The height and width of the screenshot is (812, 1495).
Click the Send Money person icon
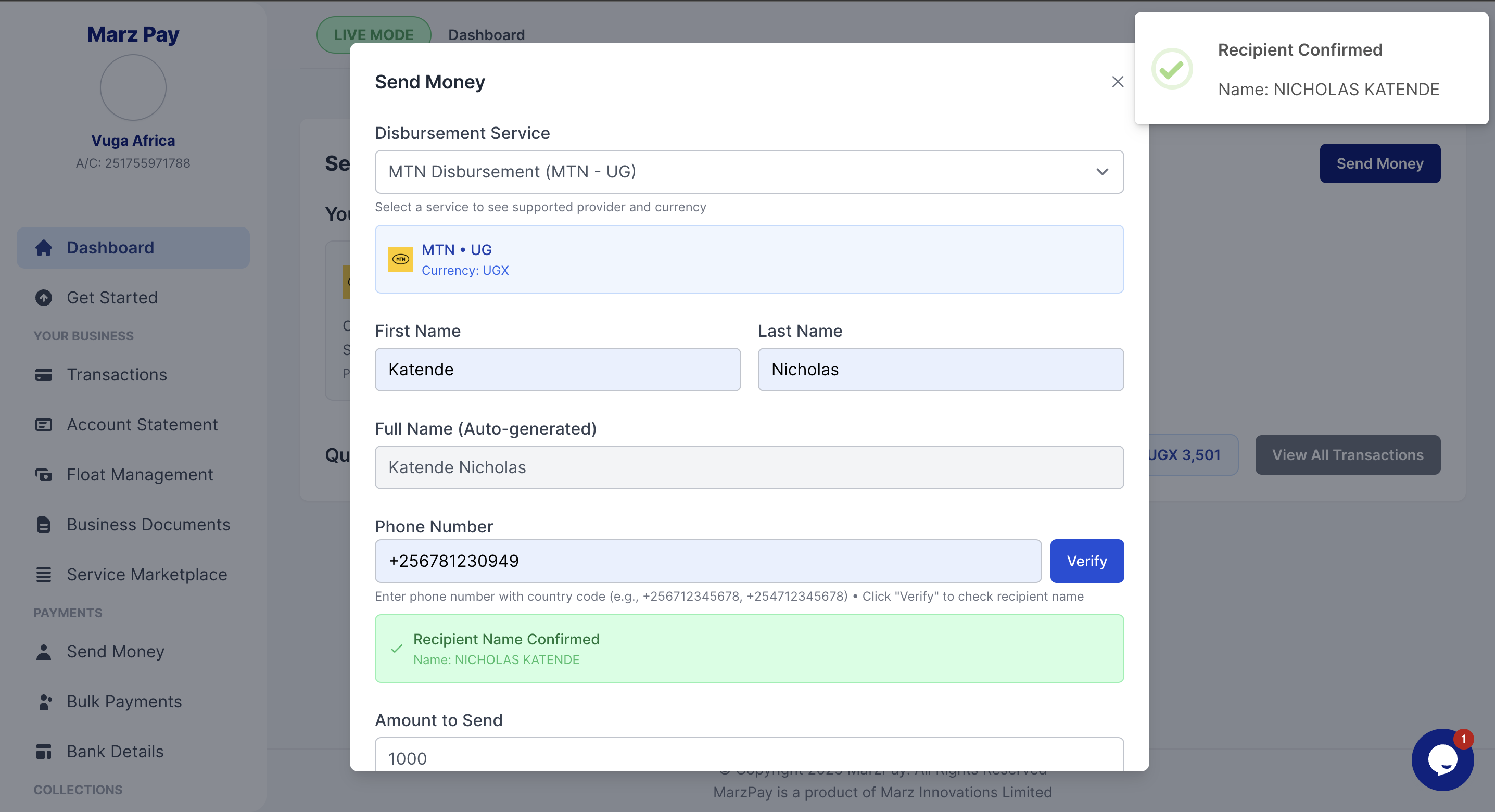44,652
